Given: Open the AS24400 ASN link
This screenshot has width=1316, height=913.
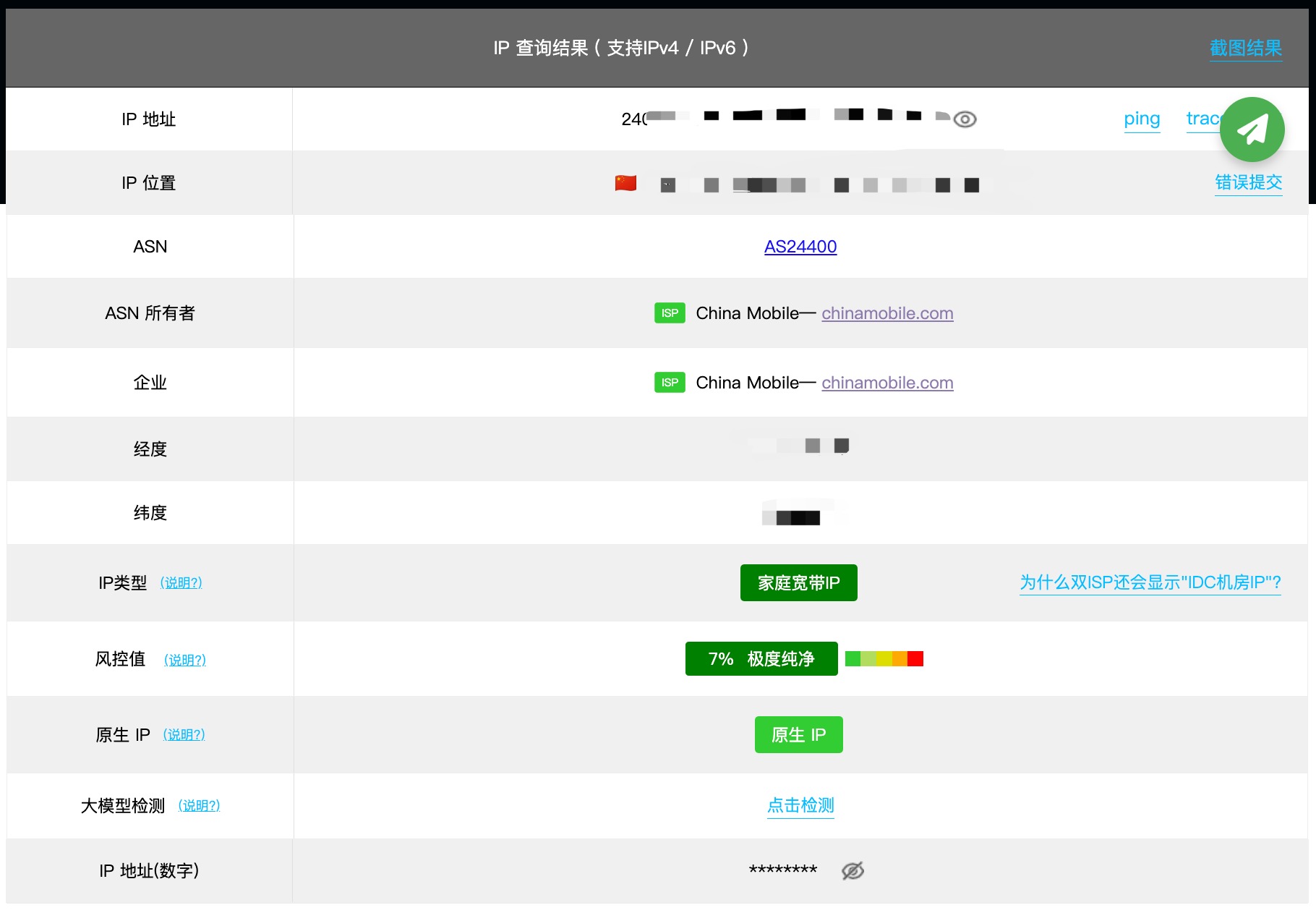Looking at the screenshot, I should (x=800, y=247).
